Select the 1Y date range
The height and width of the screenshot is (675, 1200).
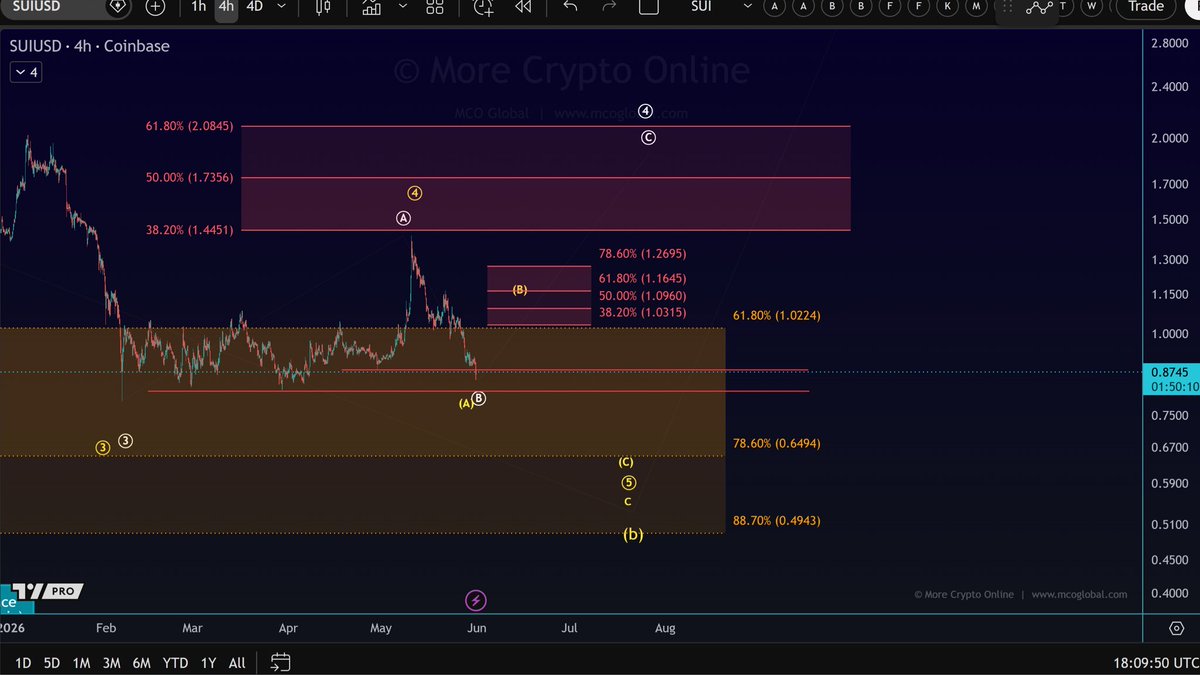tap(208, 663)
